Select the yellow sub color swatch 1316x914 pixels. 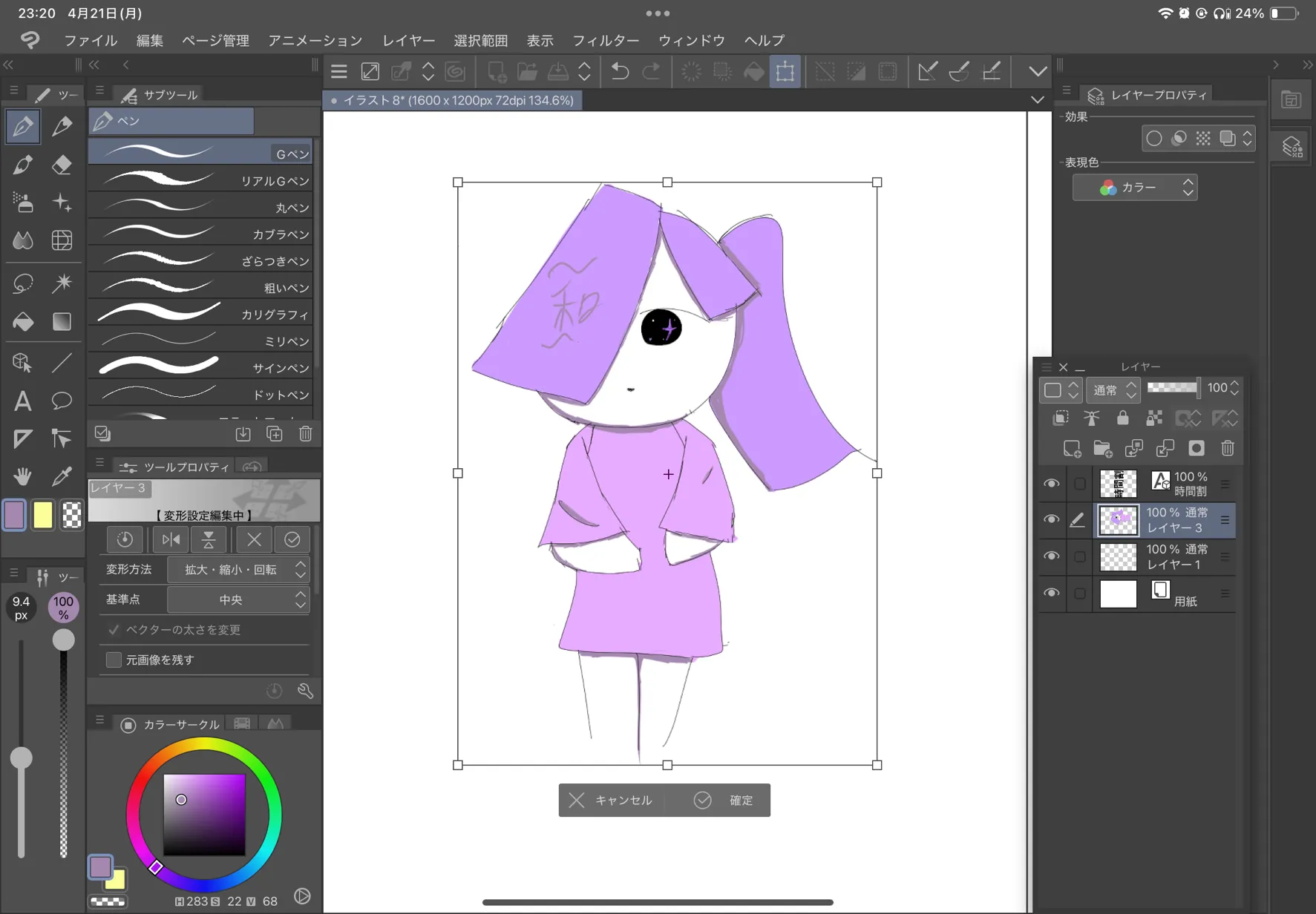click(43, 515)
